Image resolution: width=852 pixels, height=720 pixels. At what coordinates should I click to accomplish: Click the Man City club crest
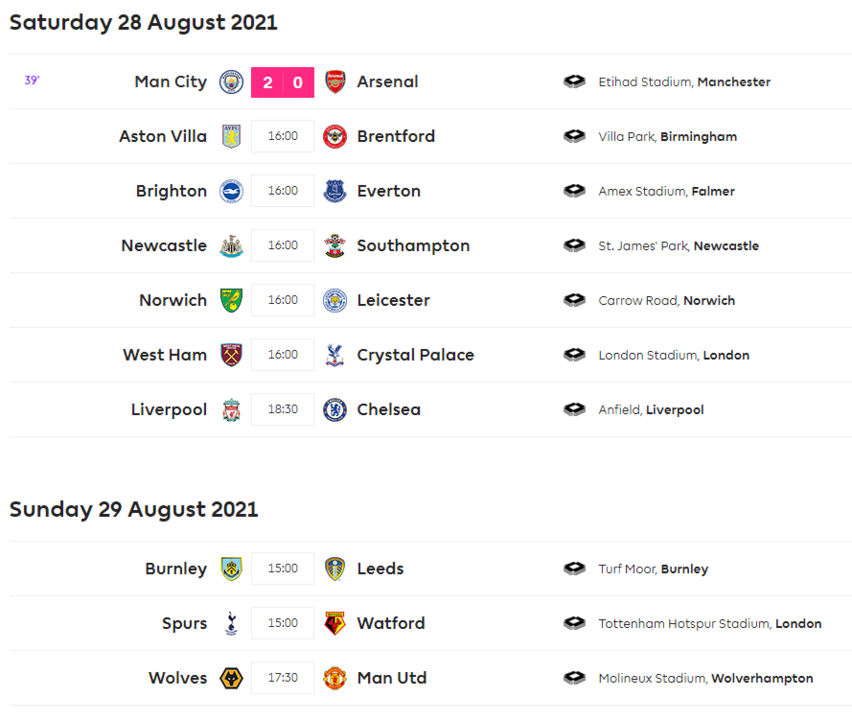pyautogui.click(x=231, y=82)
